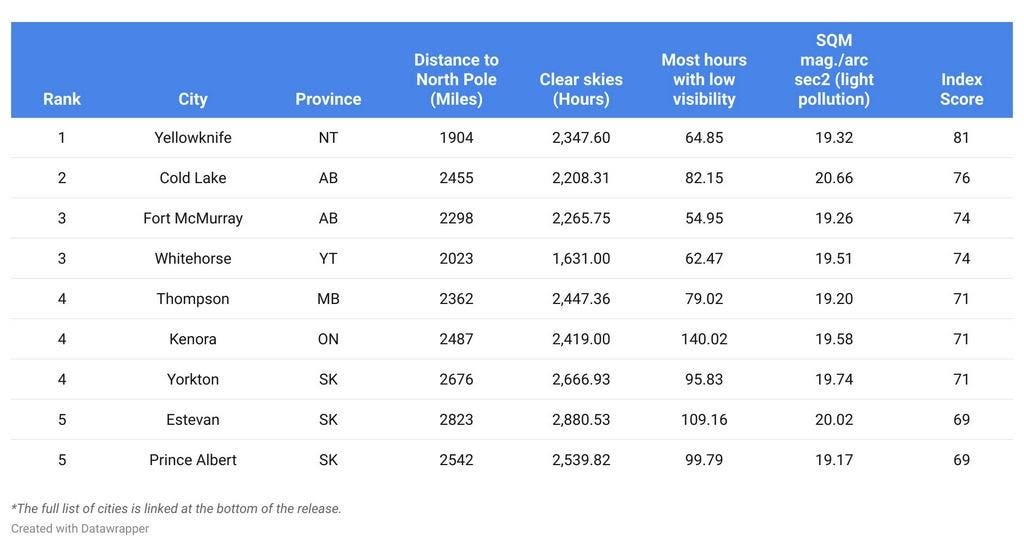The width and height of the screenshot is (1024, 547).
Task: Click the Cold Lake city cell
Action: click(x=193, y=178)
